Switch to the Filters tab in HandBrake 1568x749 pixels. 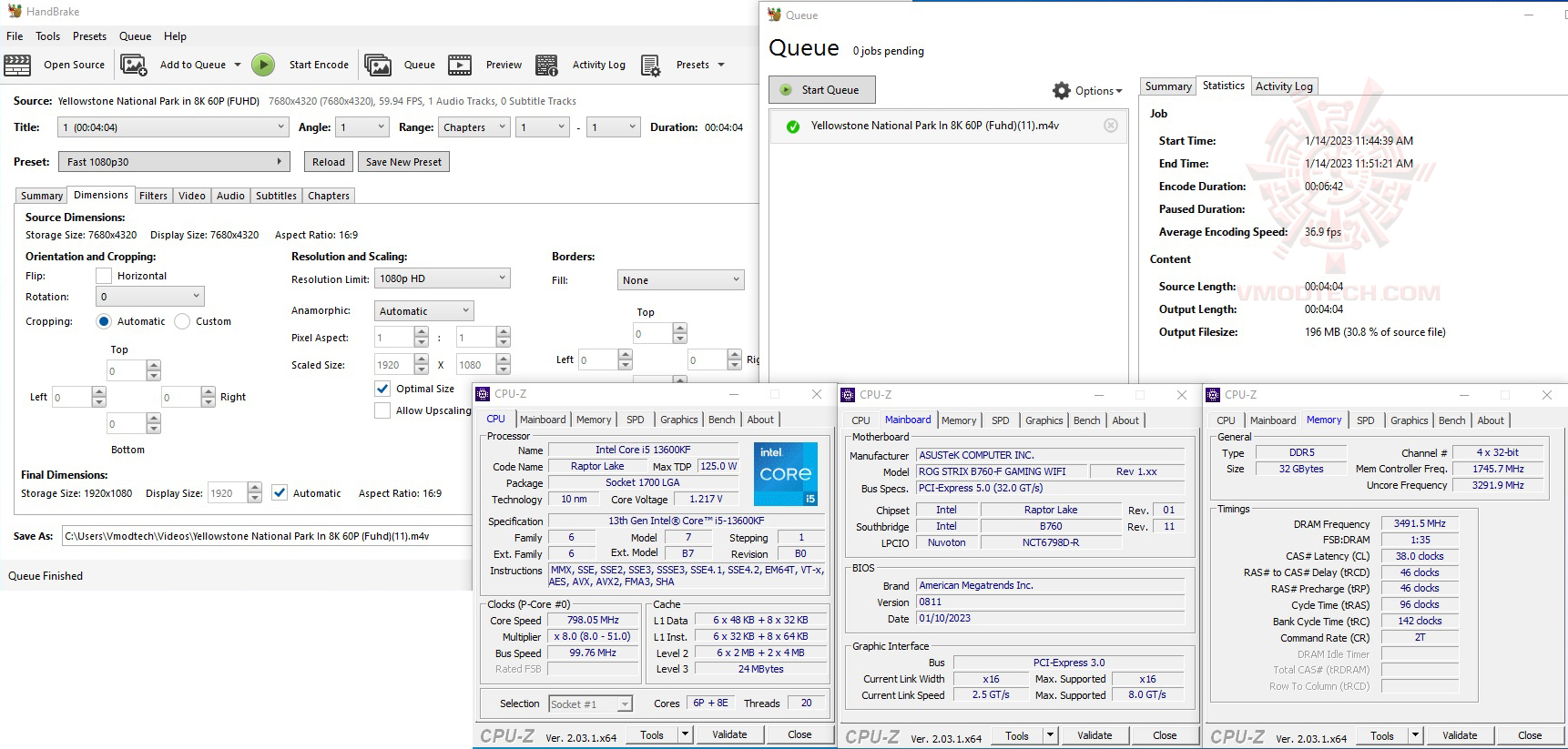tap(154, 196)
